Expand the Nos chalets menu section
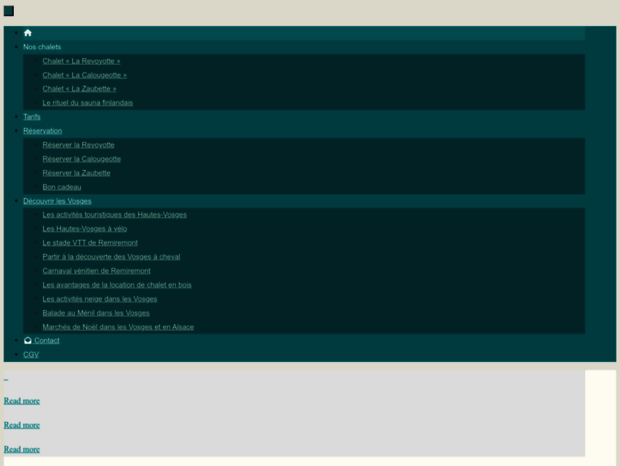The image size is (620, 466). pos(42,47)
